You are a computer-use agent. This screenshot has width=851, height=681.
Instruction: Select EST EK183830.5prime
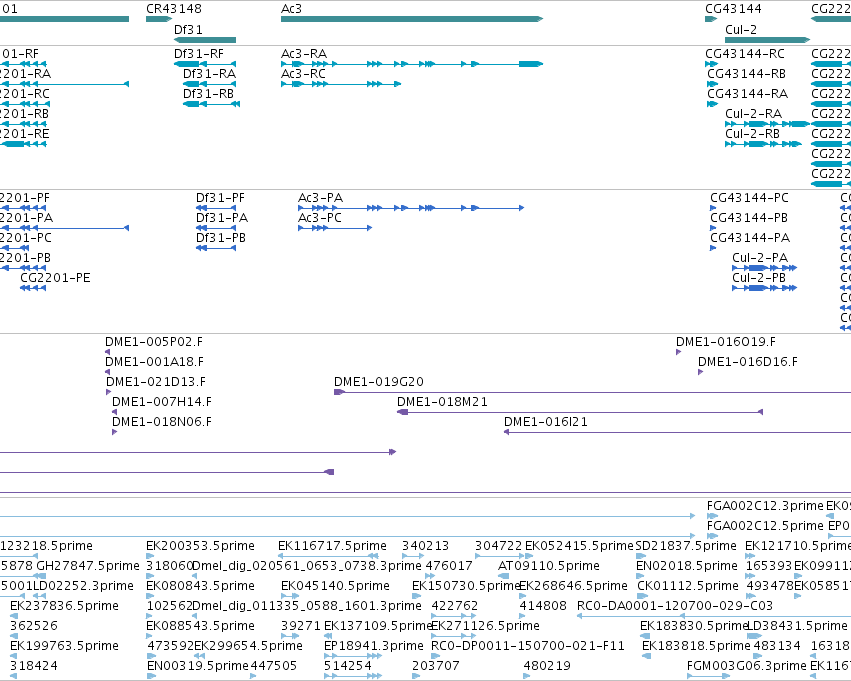[x=645, y=637]
